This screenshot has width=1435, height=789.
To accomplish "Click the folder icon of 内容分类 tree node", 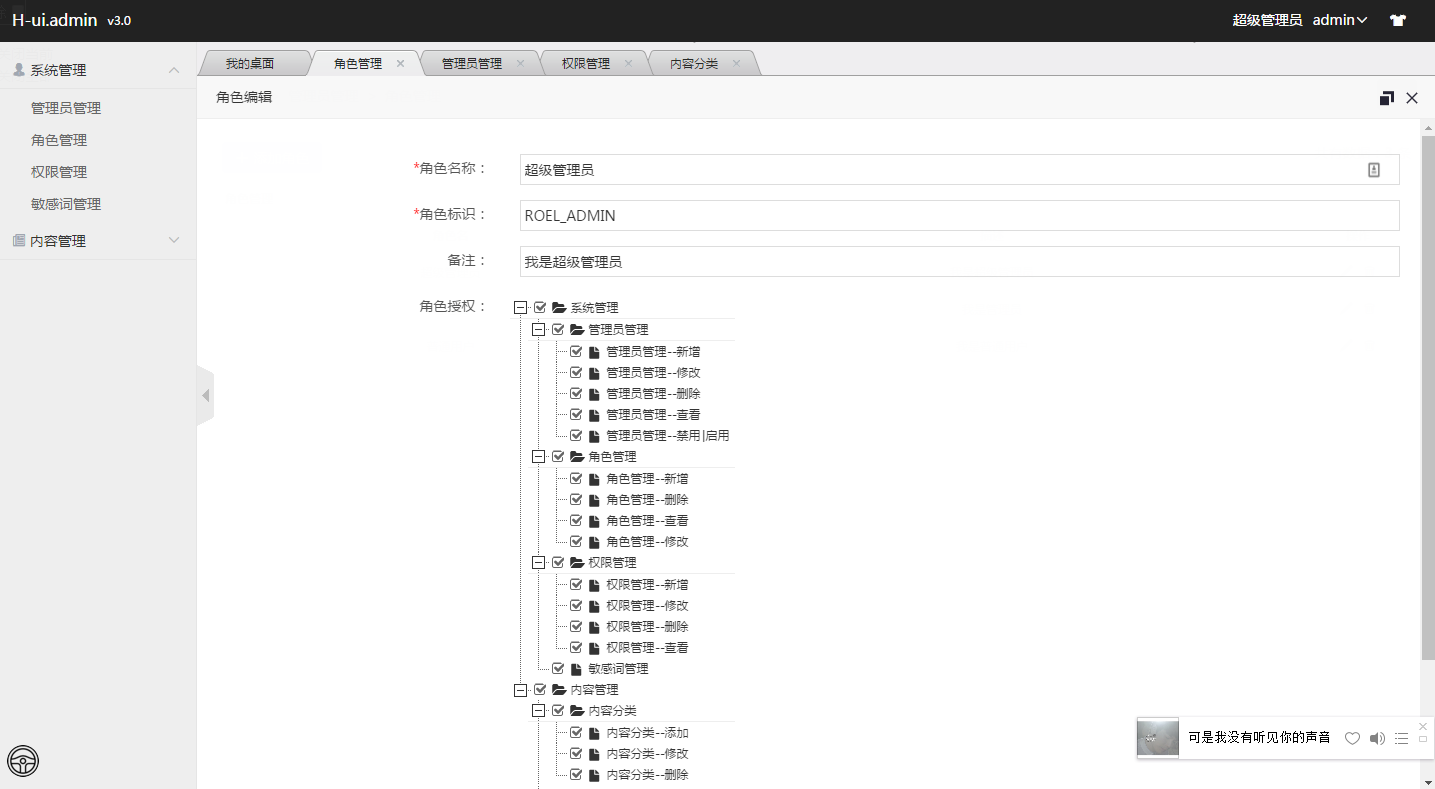I will click(577, 711).
